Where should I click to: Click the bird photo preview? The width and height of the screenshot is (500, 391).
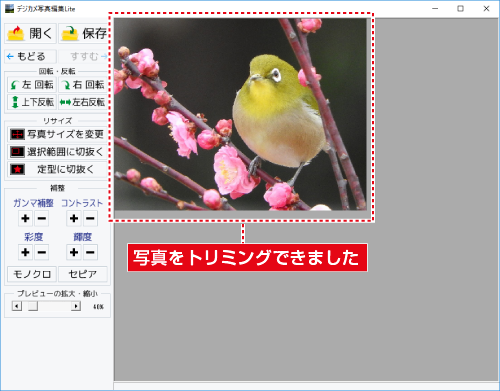click(240, 114)
